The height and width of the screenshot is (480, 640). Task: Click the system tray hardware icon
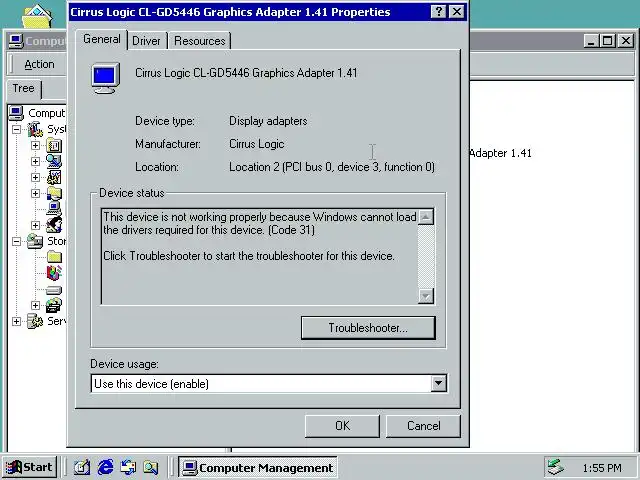pyautogui.click(x=555, y=467)
